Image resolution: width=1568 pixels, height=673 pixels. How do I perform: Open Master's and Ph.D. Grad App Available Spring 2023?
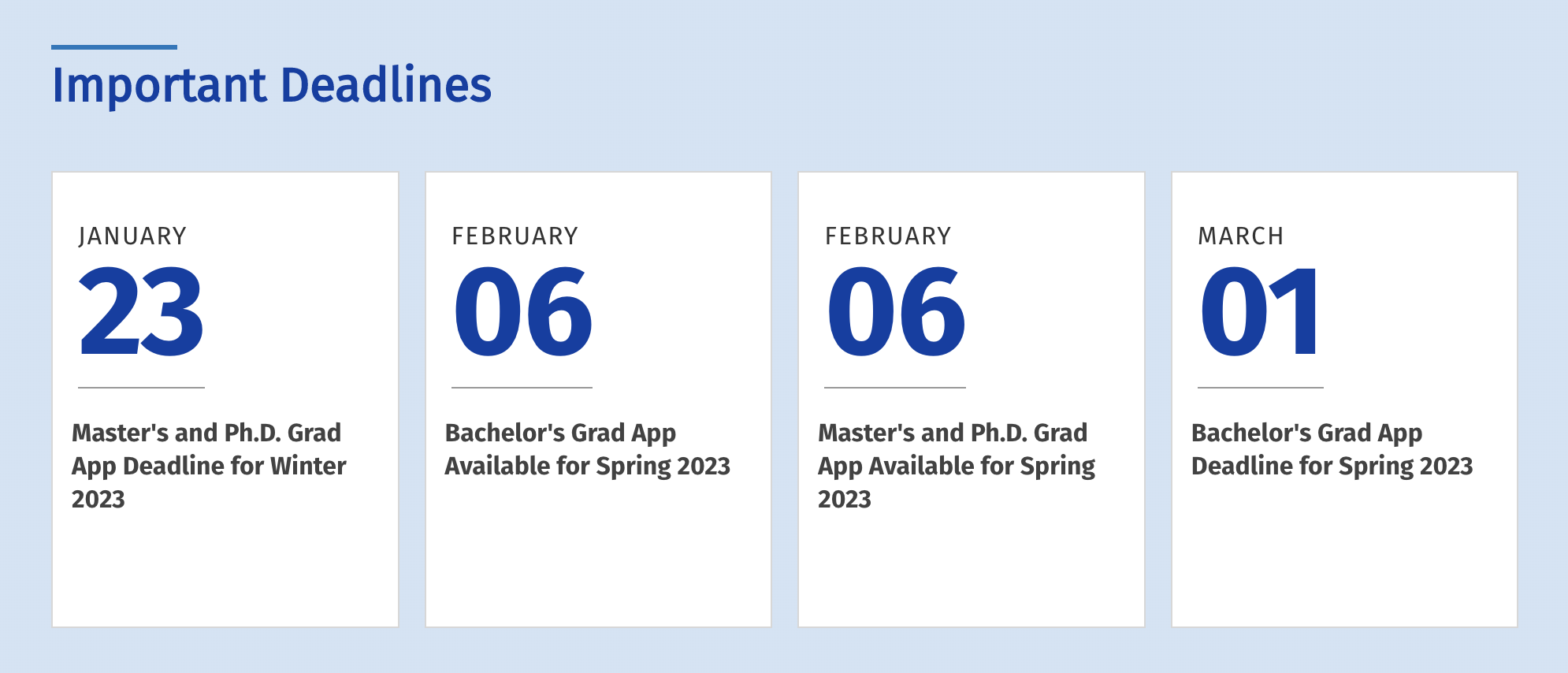pyautogui.click(x=956, y=465)
